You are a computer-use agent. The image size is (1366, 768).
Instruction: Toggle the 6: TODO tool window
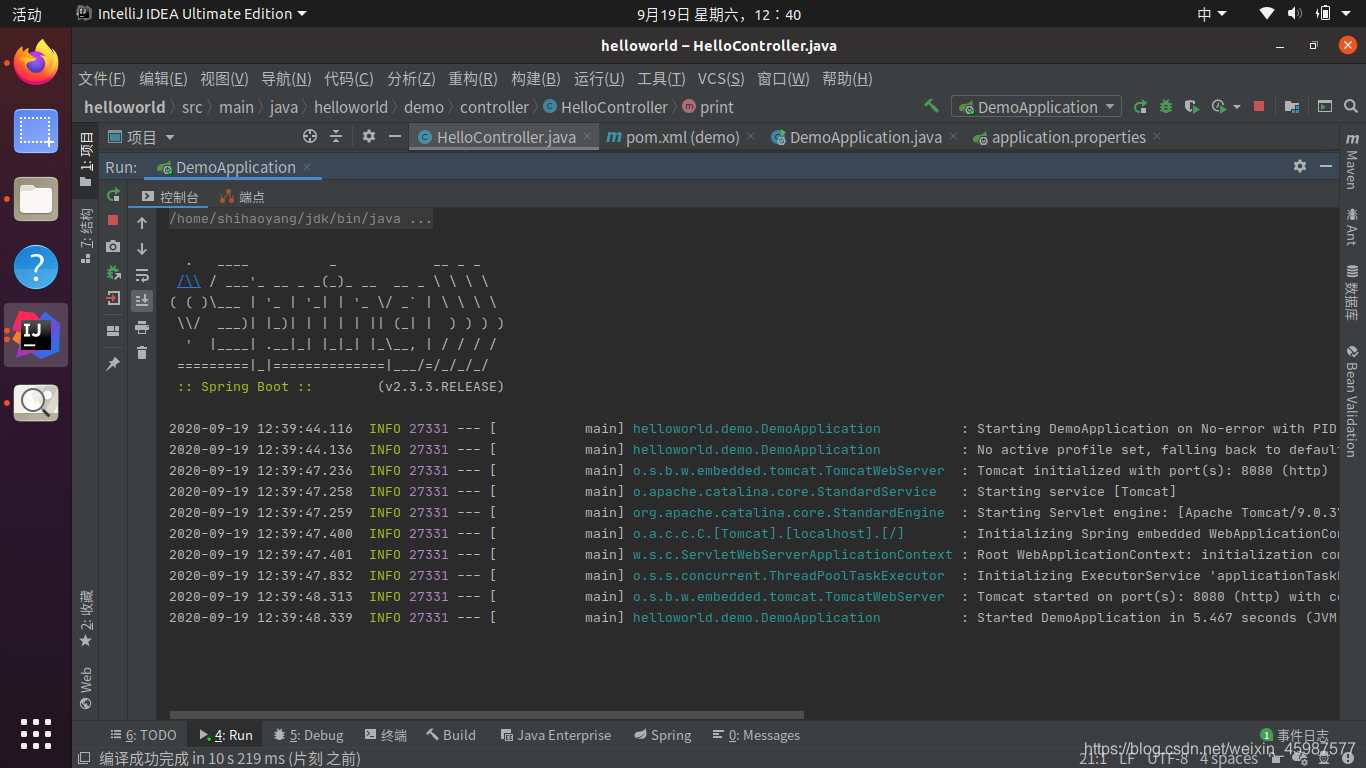pyautogui.click(x=144, y=735)
